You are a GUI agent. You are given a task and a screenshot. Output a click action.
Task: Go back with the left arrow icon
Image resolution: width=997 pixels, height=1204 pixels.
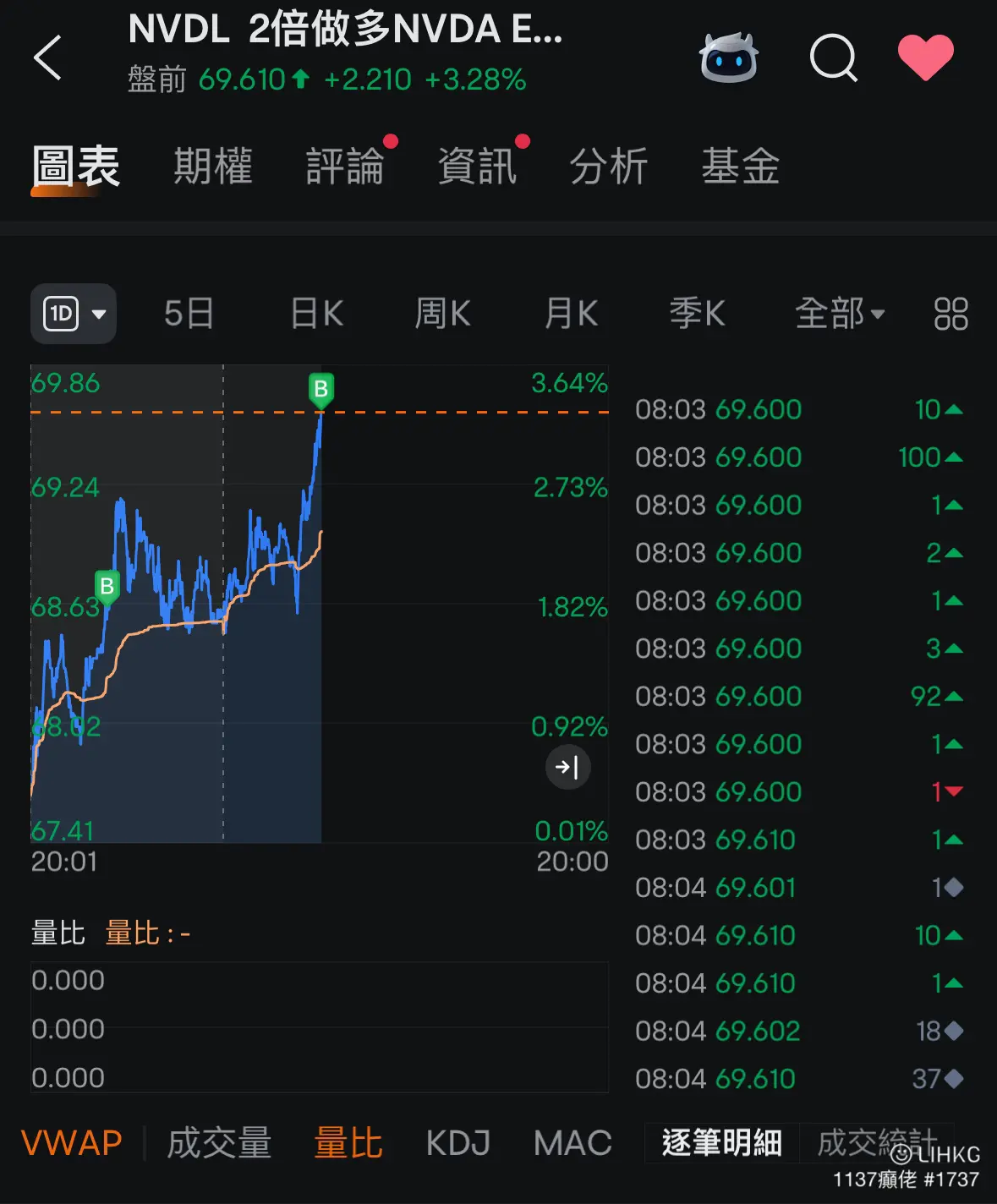click(x=47, y=57)
